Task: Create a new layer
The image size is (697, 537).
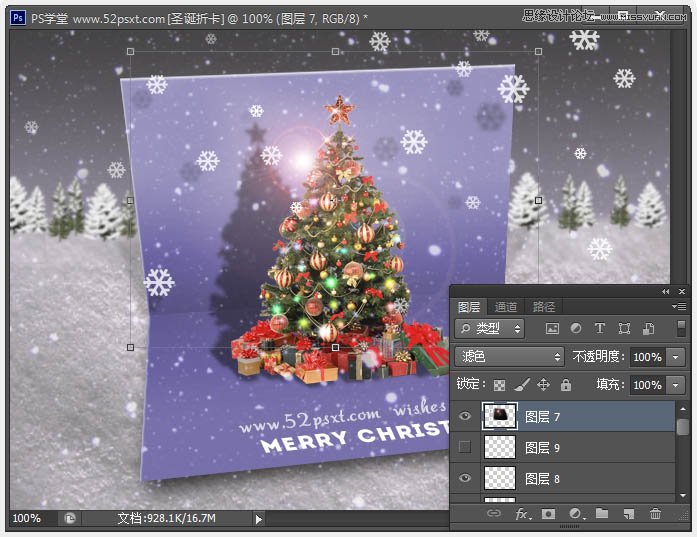Action: pyautogui.click(x=629, y=514)
